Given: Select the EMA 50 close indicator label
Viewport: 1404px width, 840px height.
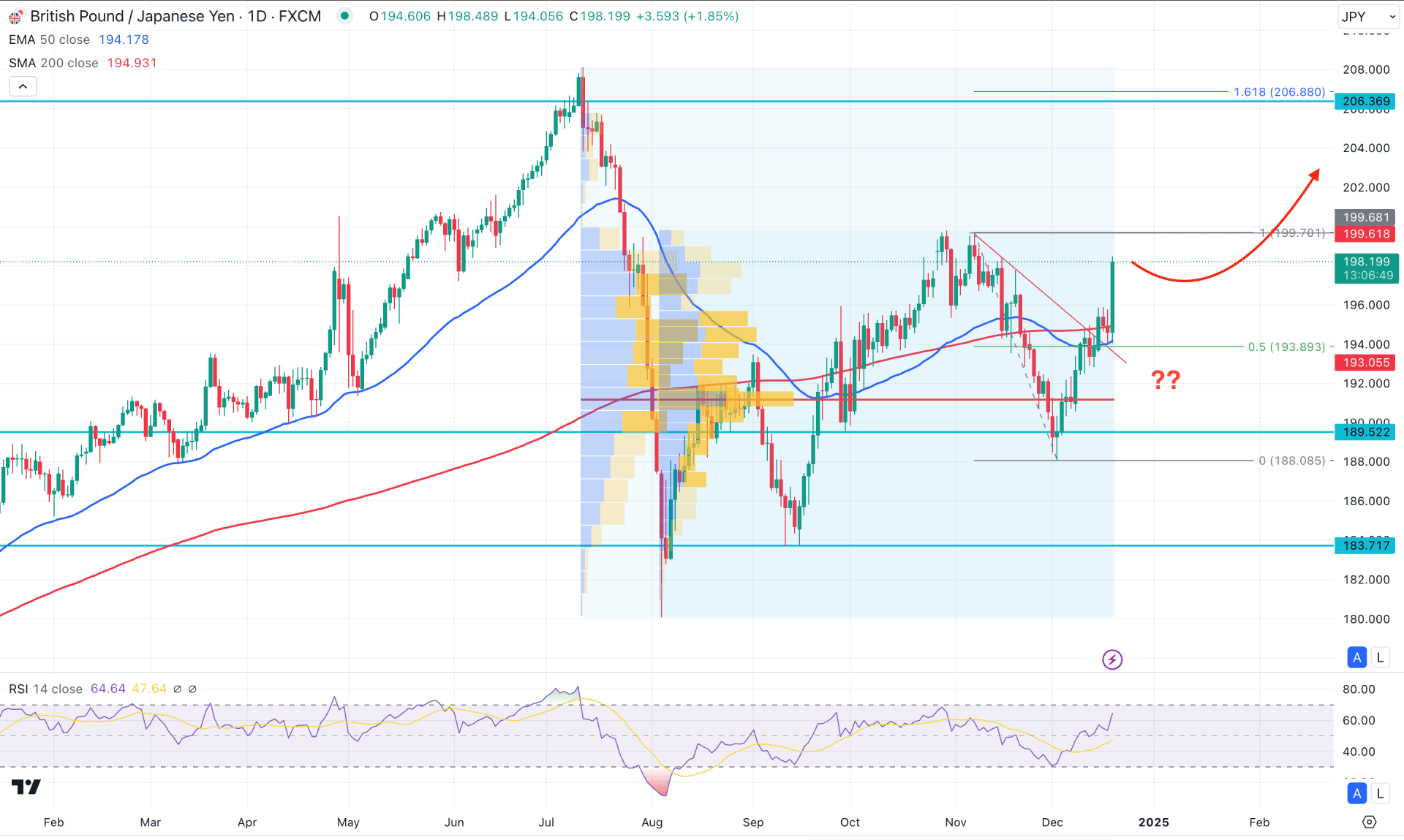Looking at the screenshot, I should click(x=49, y=39).
